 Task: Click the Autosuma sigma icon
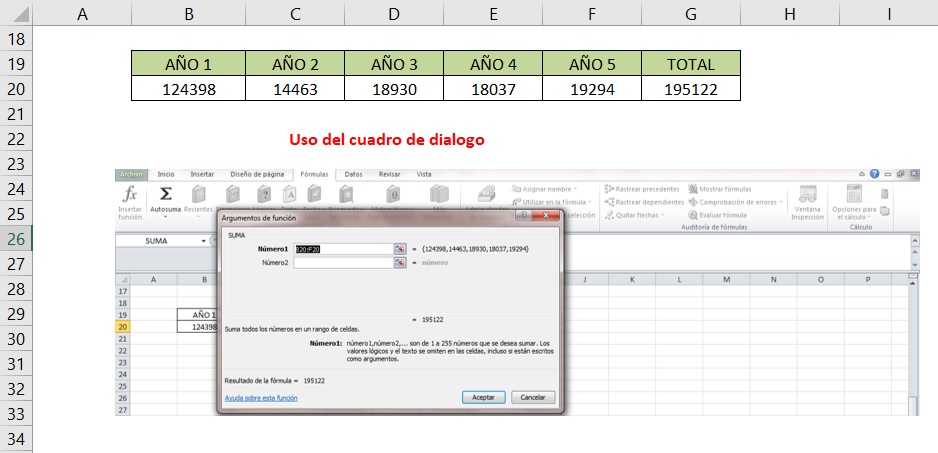pyautogui.click(x=165, y=195)
